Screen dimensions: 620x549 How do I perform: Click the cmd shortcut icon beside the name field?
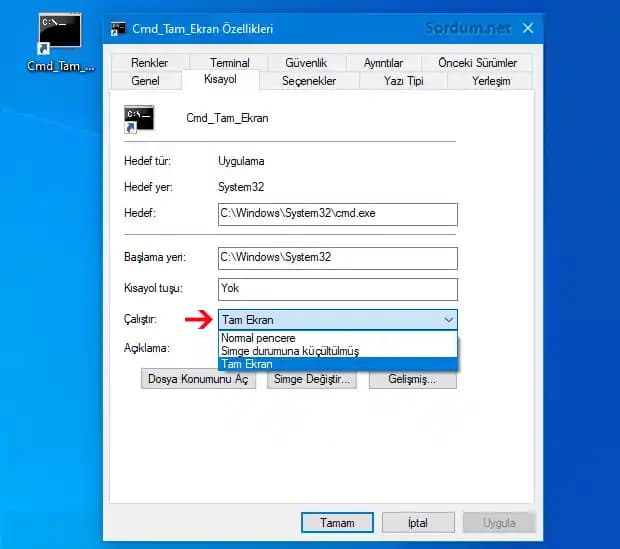(x=138, y=119)
